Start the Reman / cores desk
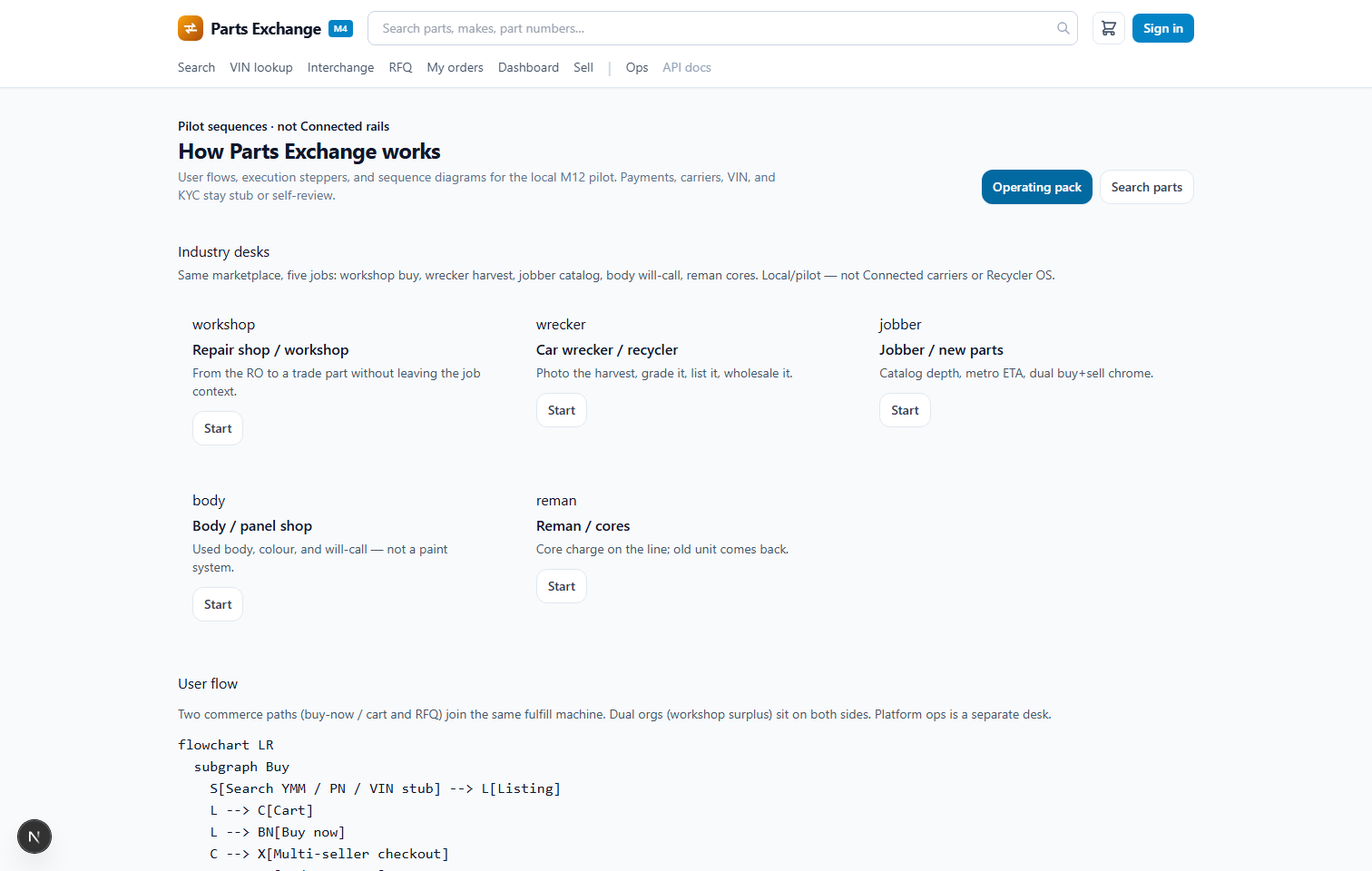1372x871 pixels. [562, 586]
